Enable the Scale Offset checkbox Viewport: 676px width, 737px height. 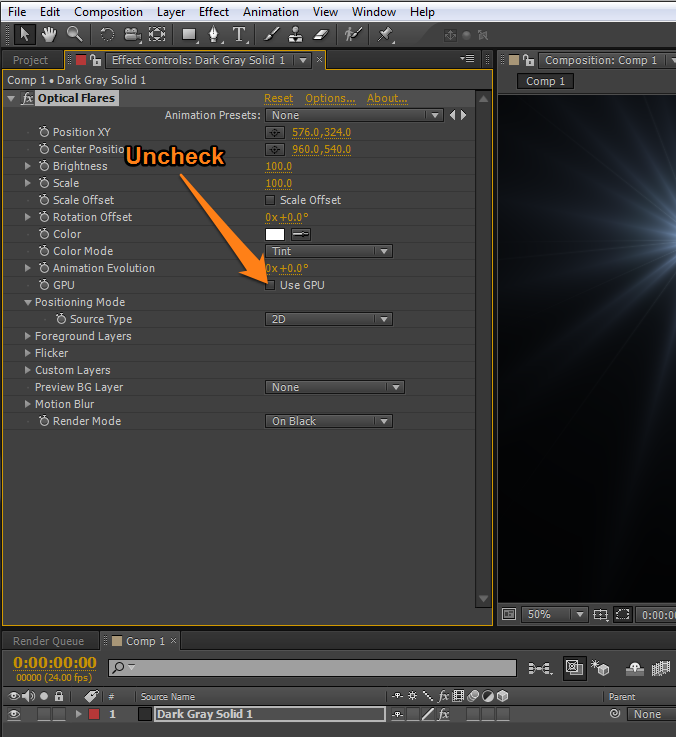tap(270, 200)
